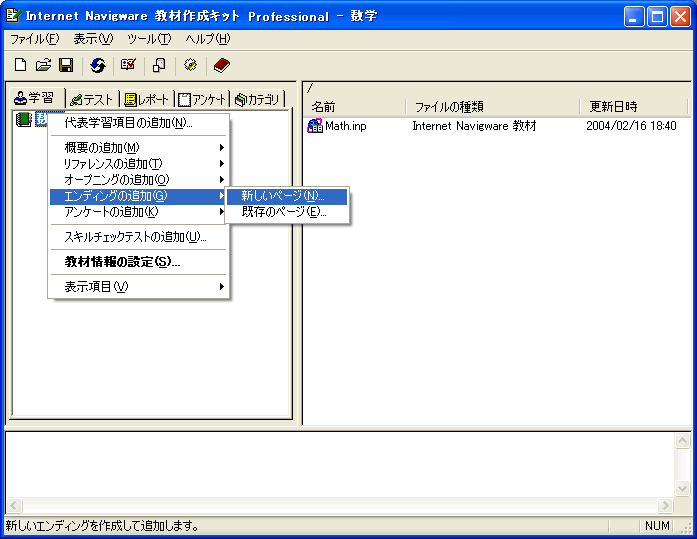Click the yellow gear toolbar icon
This screenshot has width=697, height=539.
[x=190, y=65]
